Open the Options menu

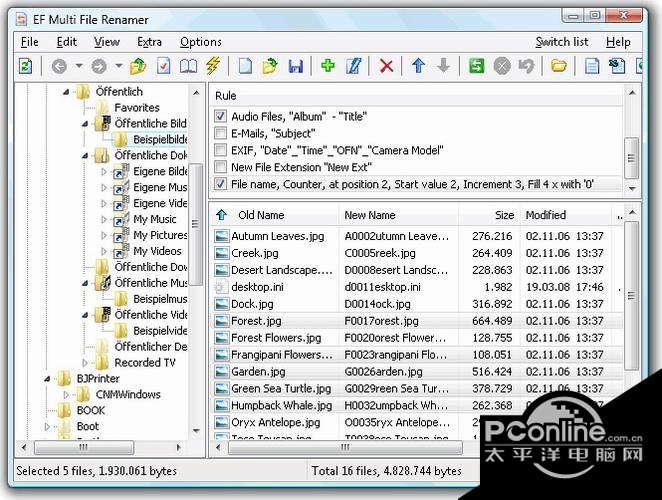pyautogui.click(x=201, y=42)
